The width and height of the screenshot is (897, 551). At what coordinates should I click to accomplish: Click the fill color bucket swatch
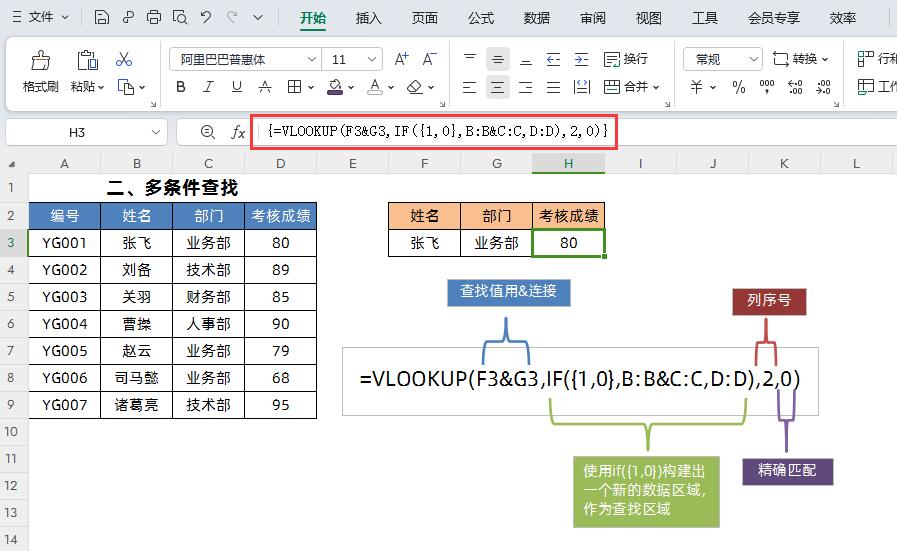[336, 87]
